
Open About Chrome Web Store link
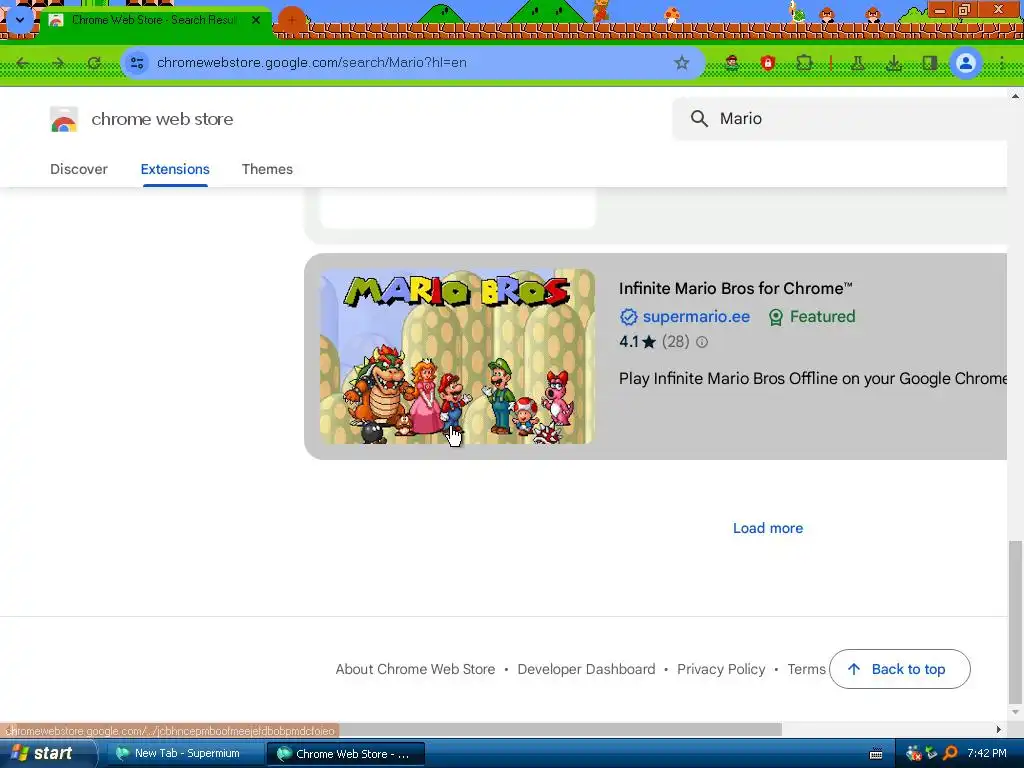415,669
